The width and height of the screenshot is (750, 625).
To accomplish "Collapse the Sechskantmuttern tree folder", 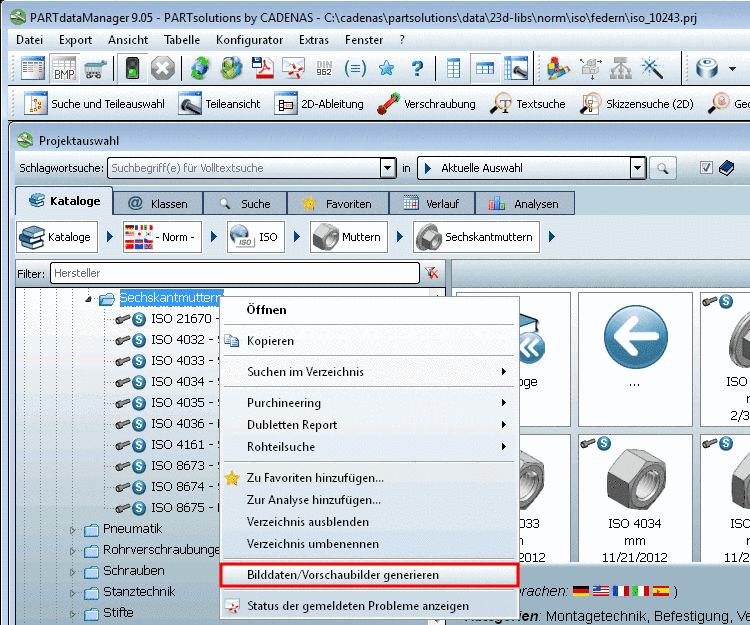I will click(x=88, y=299).
